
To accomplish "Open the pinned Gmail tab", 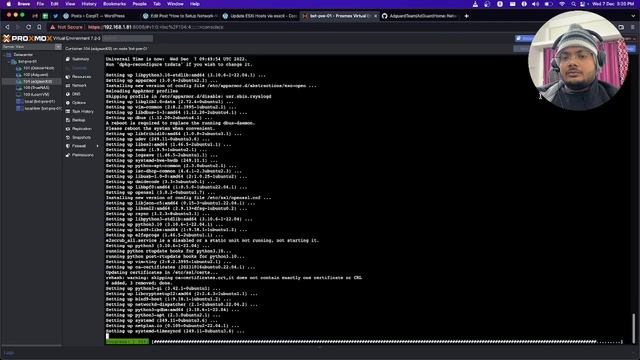I will click(x=35, y=16).
